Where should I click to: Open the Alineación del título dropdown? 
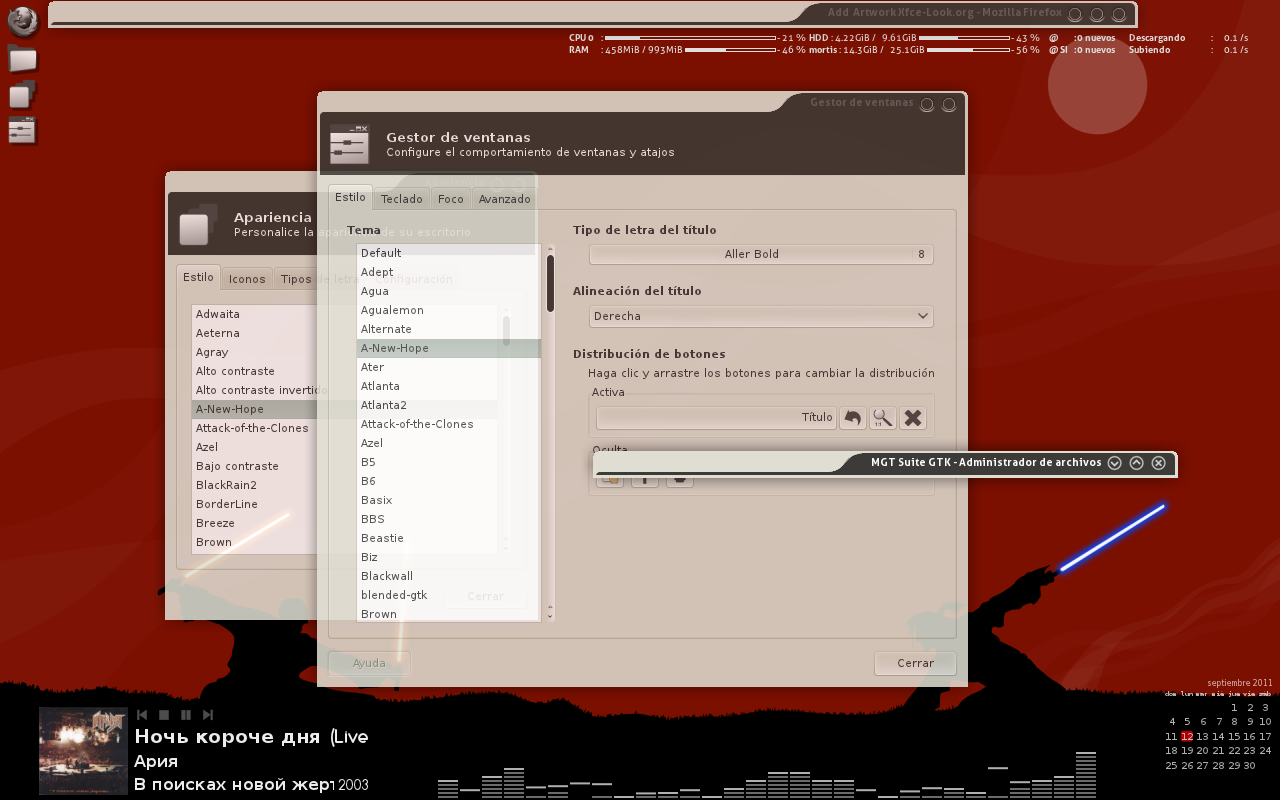761,316
